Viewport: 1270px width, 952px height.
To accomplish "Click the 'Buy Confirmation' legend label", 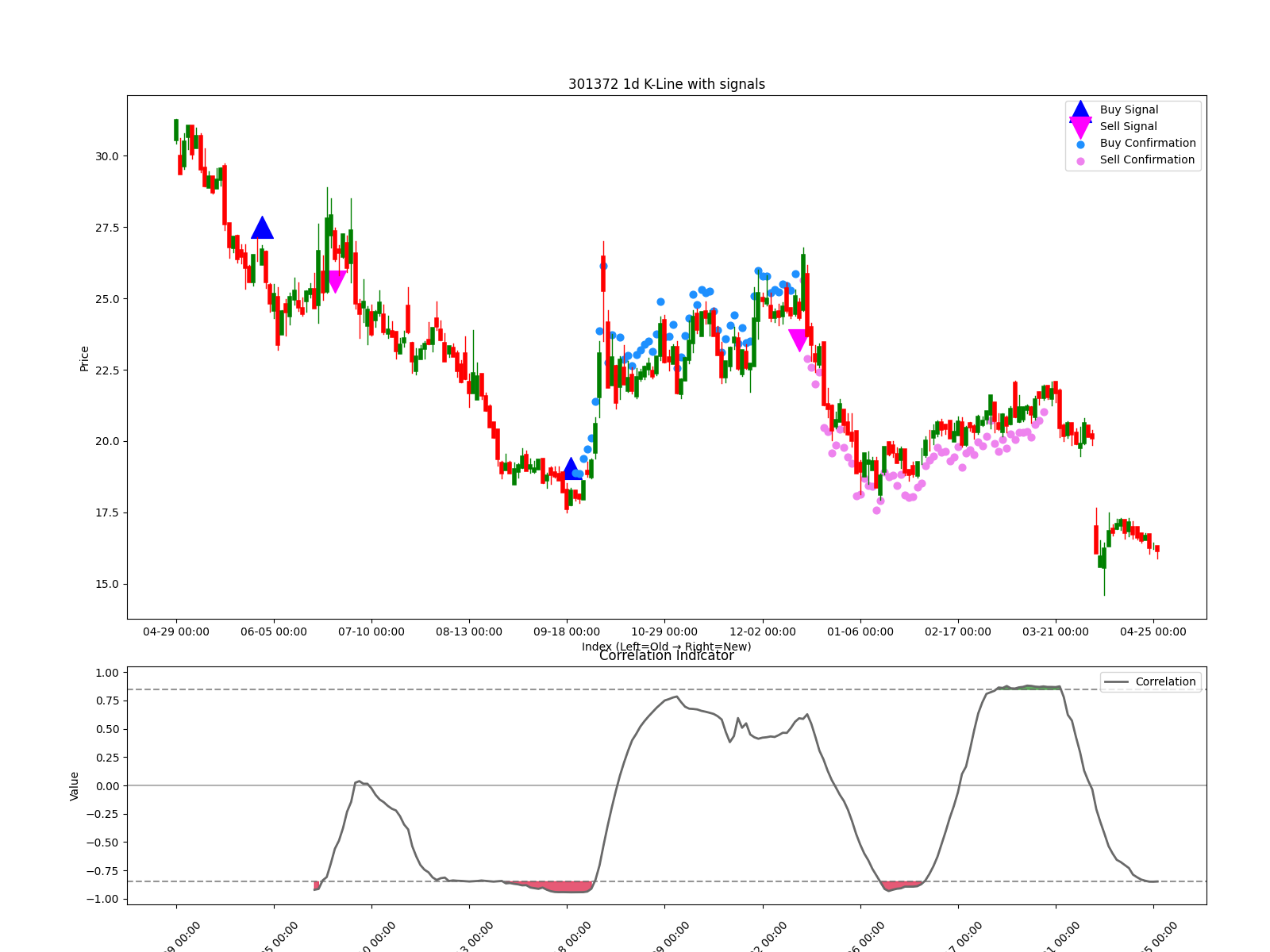I will [1148, 144].
